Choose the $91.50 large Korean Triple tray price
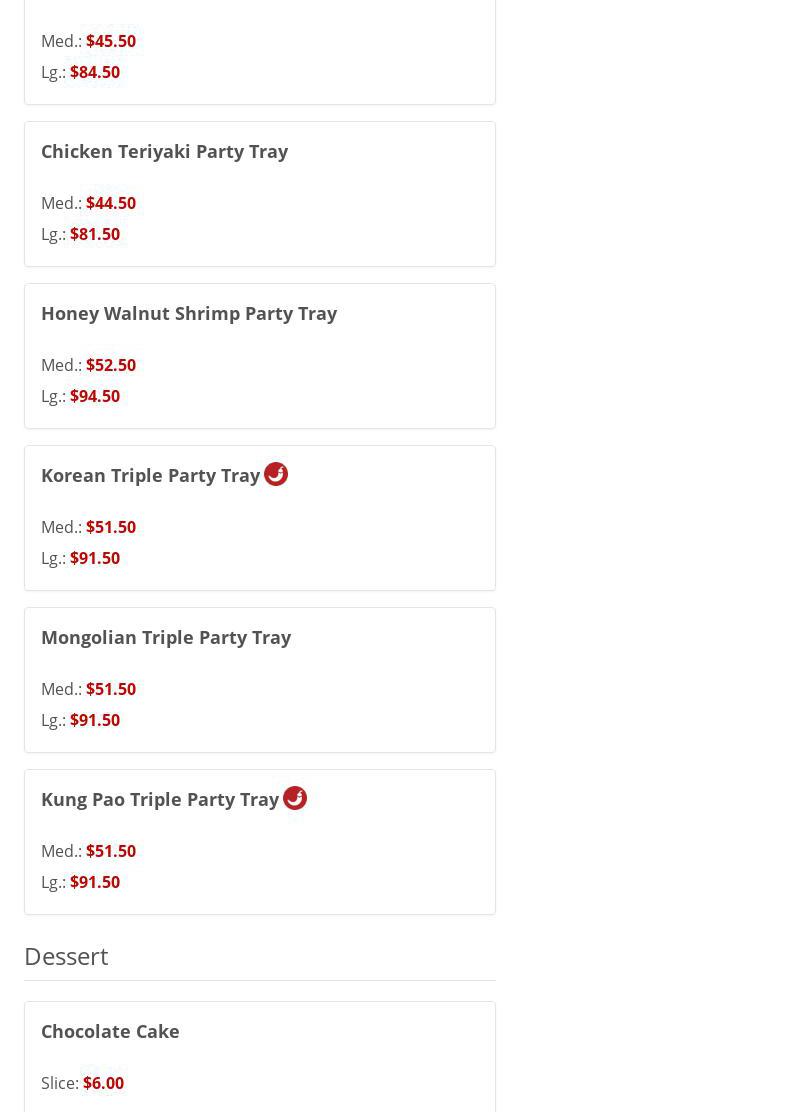Image resolution: width=785 pixels, height=1112 pixels. 95,558
